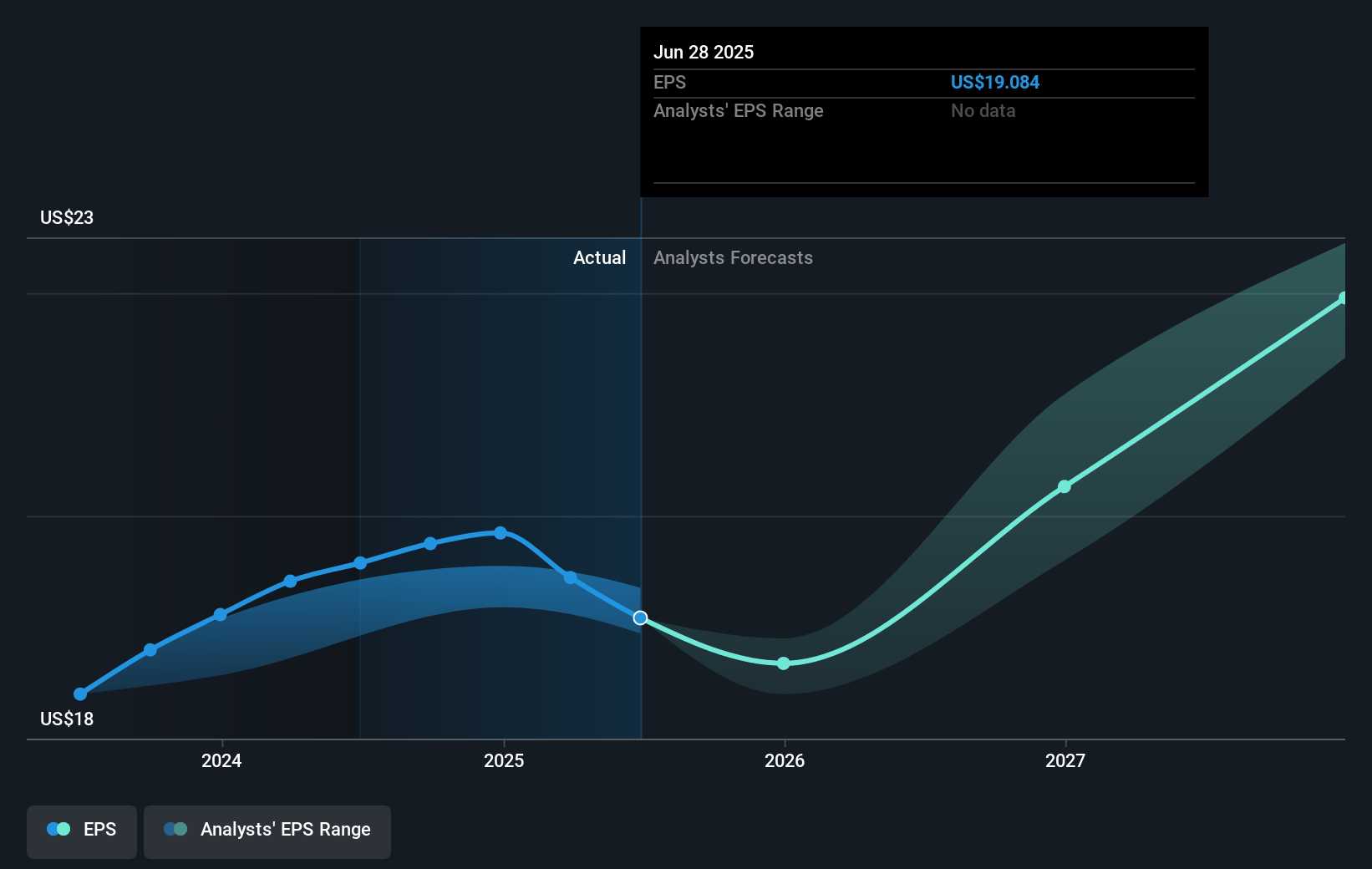Image resolution: width=1372 pixels, height=869 pixels.
Task: Click the first EPS data point near US$18
Action: point(80,694)
